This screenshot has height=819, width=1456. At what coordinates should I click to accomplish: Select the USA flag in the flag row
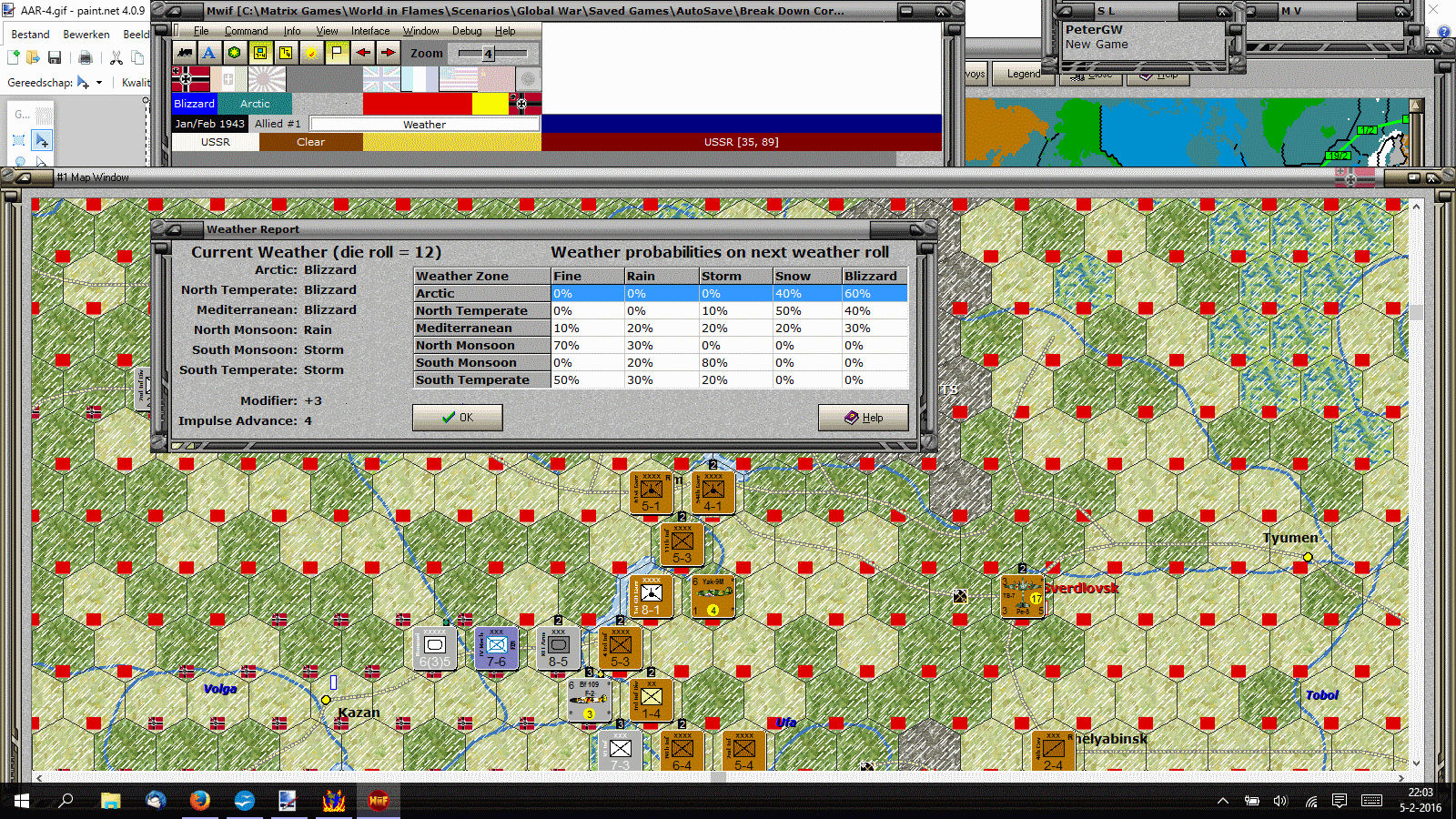coord(458,79)
